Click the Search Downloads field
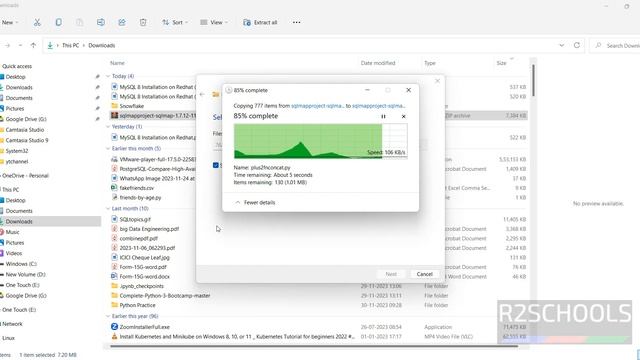The width and height of the screenshot is (640, 360). (x=616, y=45)
